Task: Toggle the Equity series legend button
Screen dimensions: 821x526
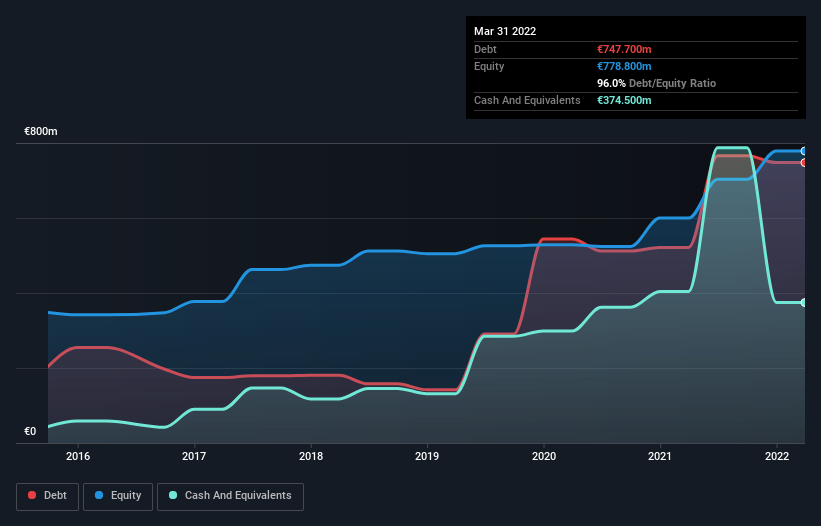Action: [x=118, y=496]
